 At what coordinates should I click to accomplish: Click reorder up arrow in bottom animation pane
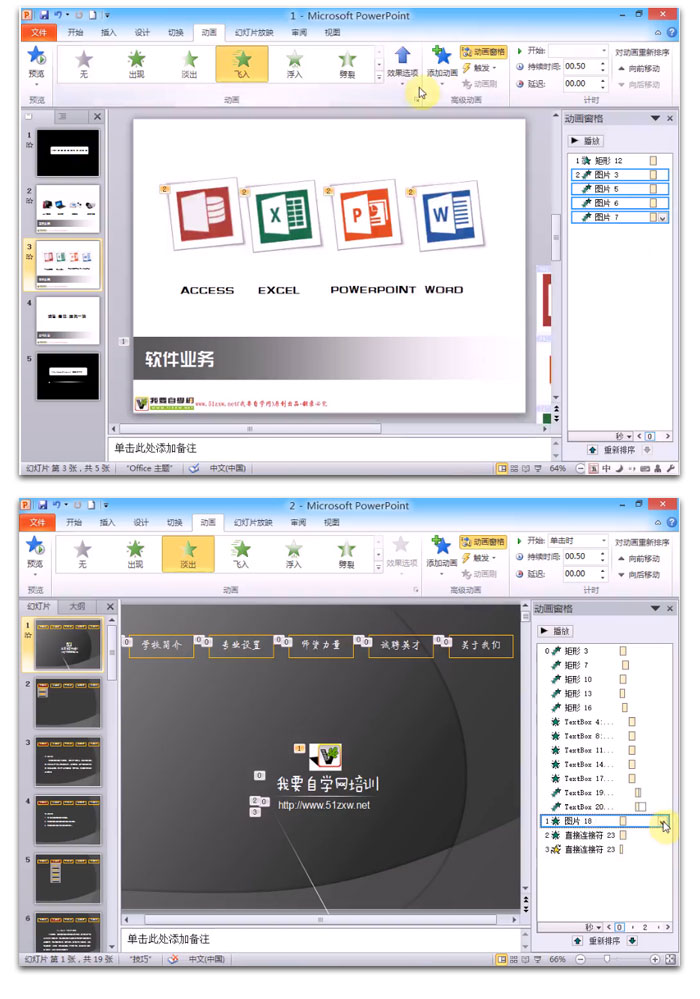pyautogui.click(x=577, y=940)
